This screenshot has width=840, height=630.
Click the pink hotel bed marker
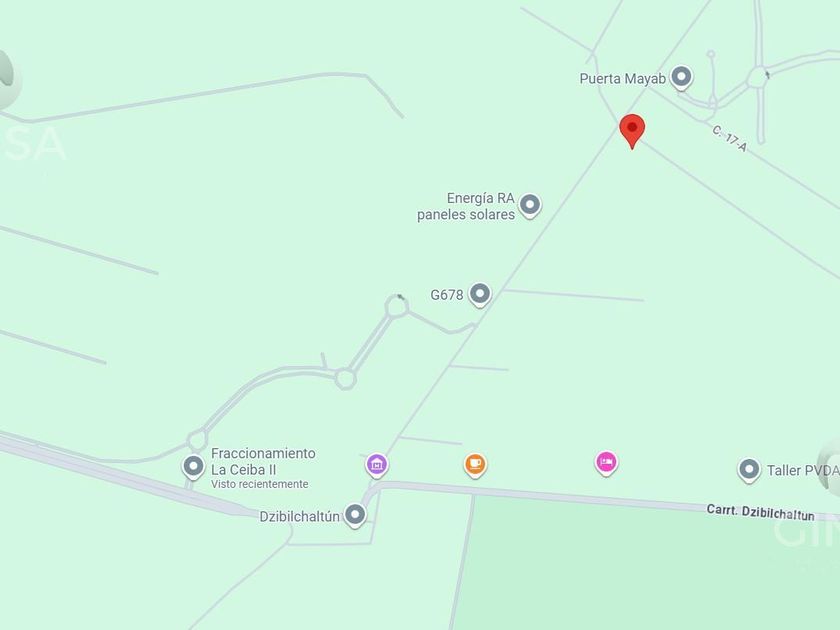click(606, 463)
